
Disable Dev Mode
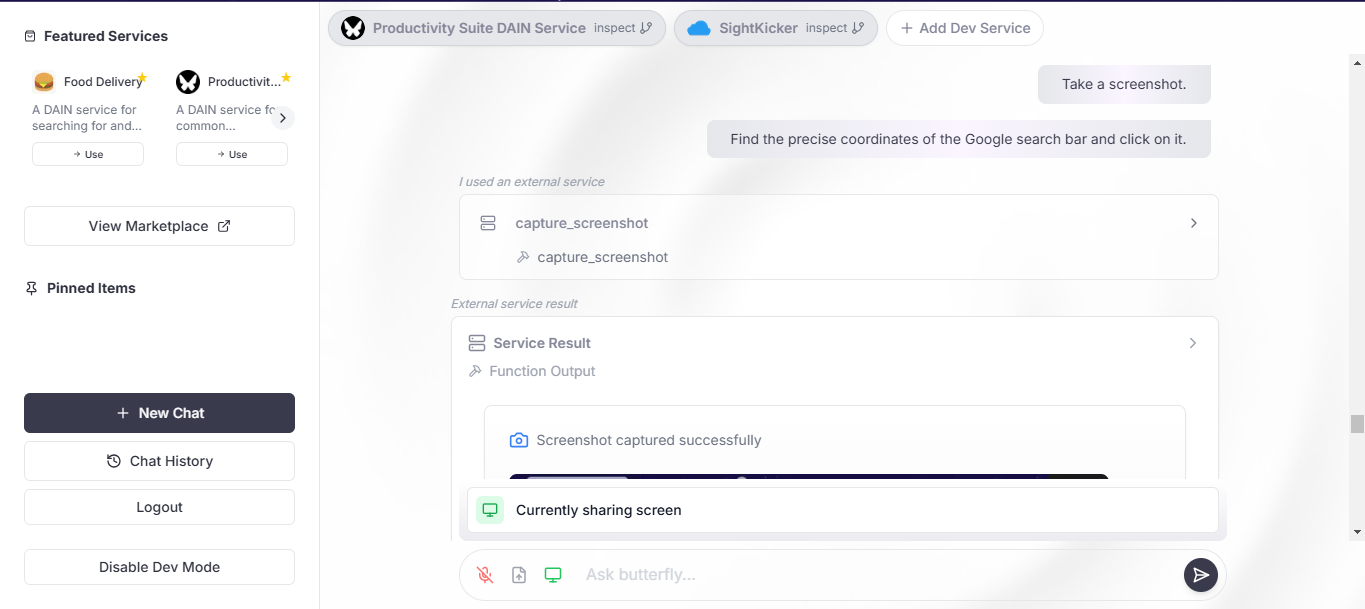click(159, 567)
